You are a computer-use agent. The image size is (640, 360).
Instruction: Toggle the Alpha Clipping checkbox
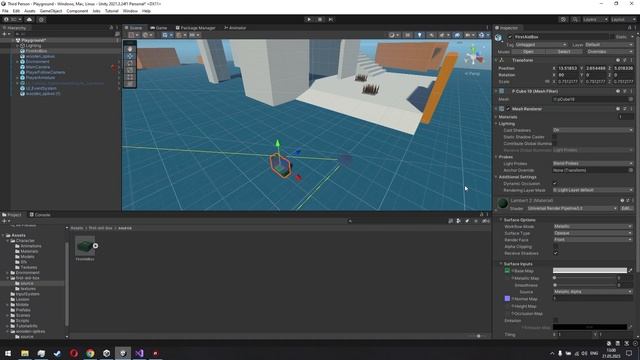556,247
